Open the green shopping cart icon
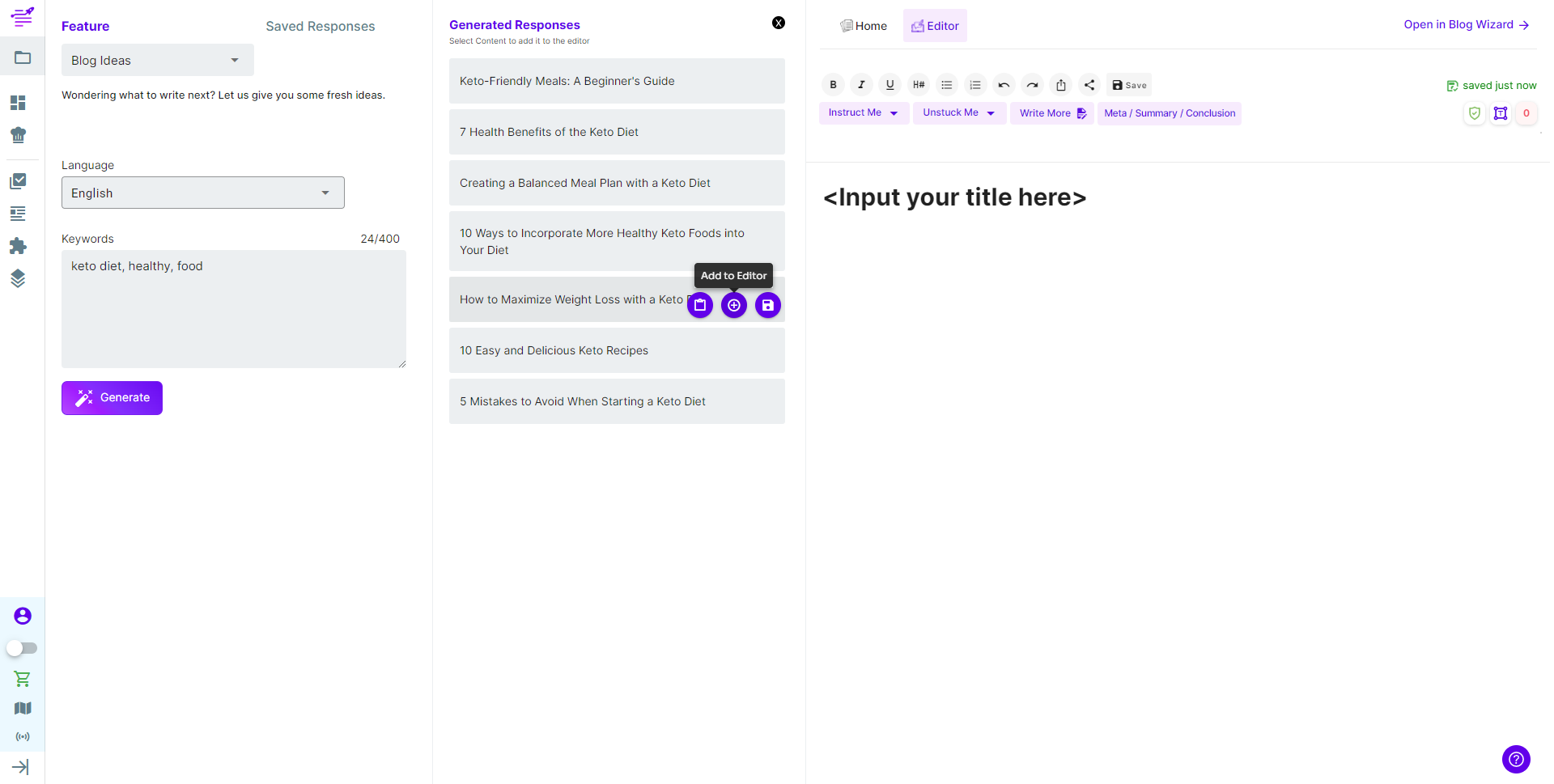Viewport: 1554px width, 784px height. [23, 679]
